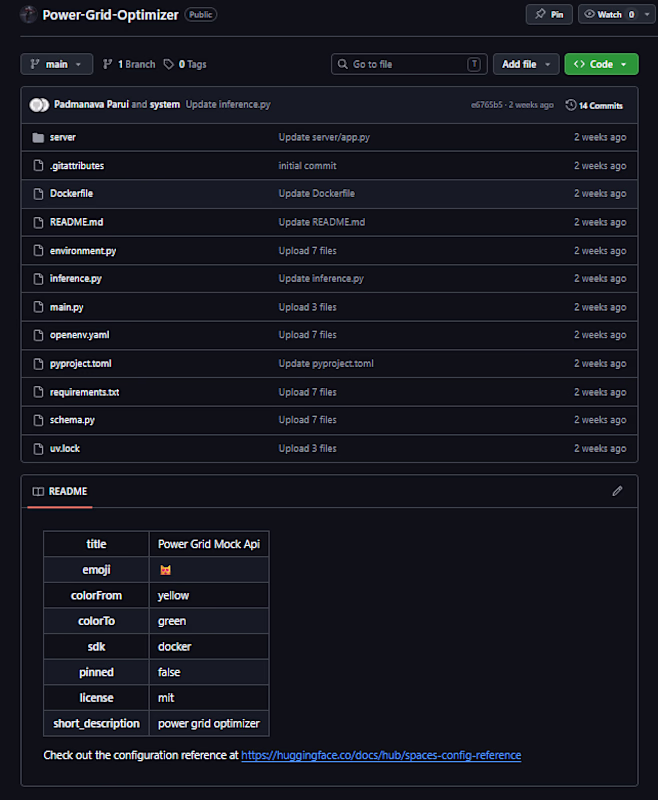Open the Add file dropdown
658x800 pixels.
[x=525, y=64]
